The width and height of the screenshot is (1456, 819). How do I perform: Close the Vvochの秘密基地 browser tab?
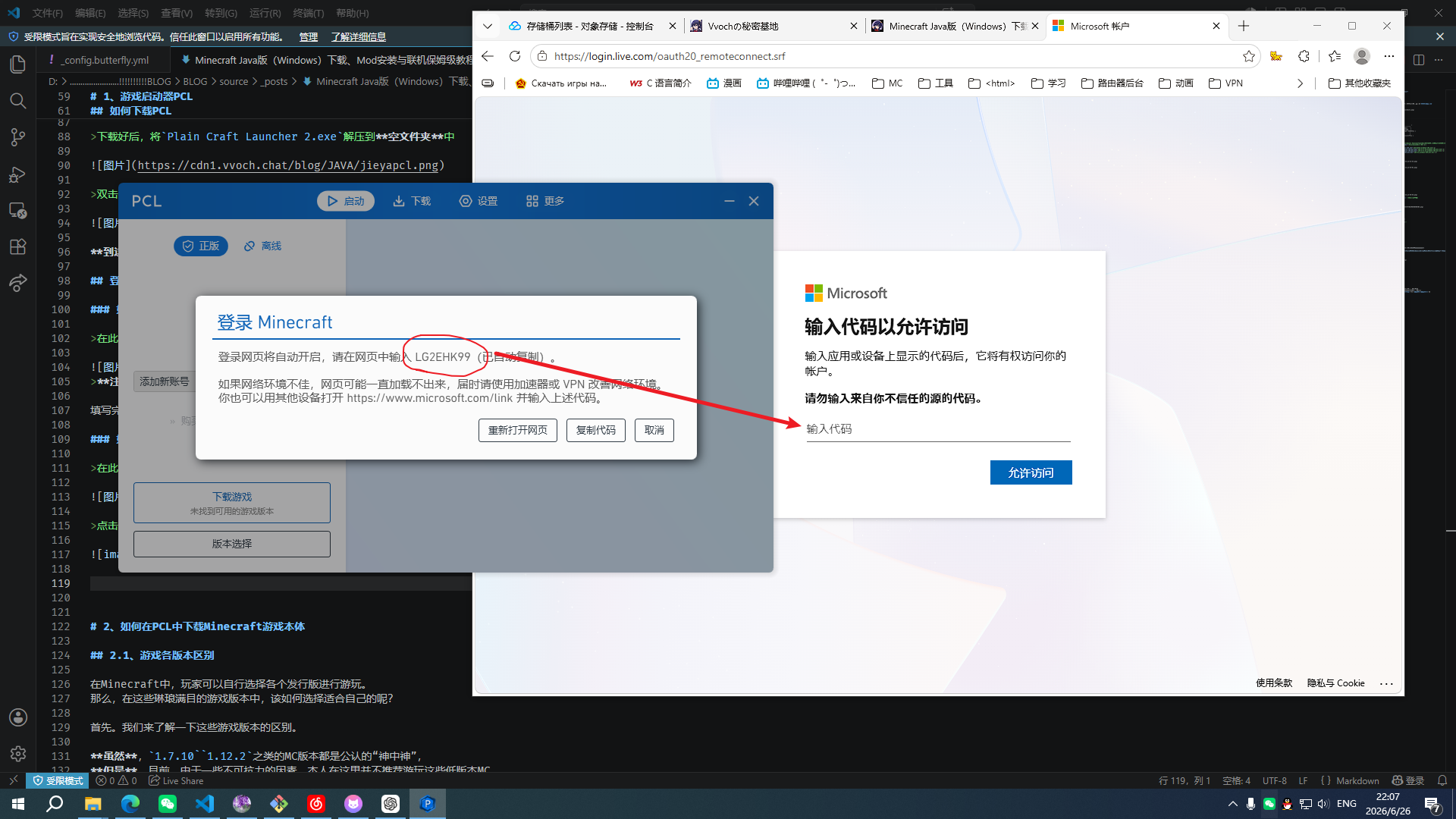(854, 26)
